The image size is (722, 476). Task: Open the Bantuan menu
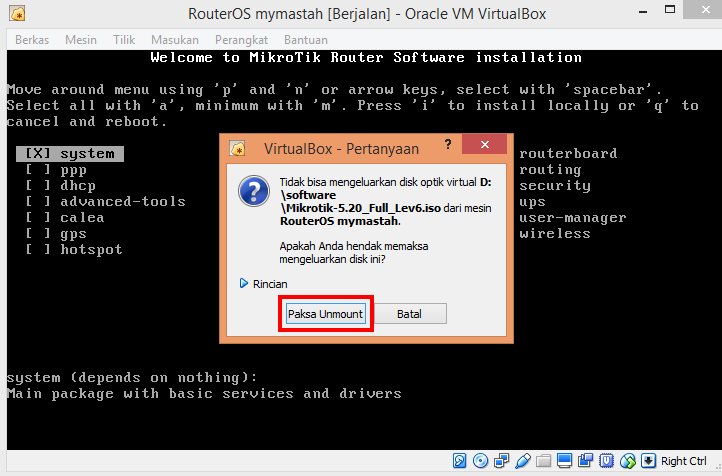point(306,40)
